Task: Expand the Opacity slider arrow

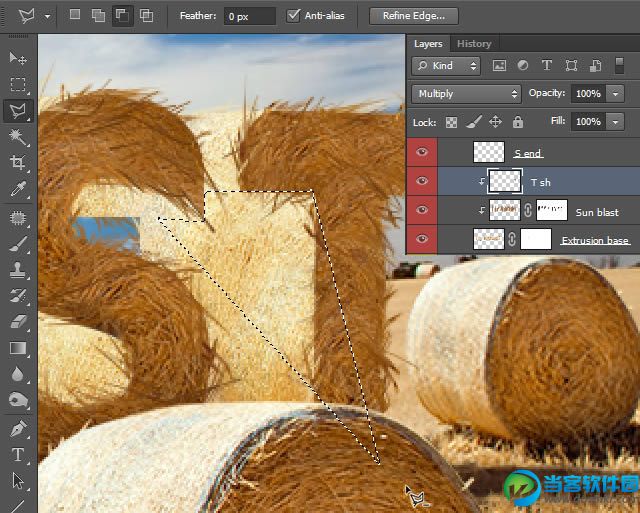Action: pyautogui.click(x=615, y=93)
